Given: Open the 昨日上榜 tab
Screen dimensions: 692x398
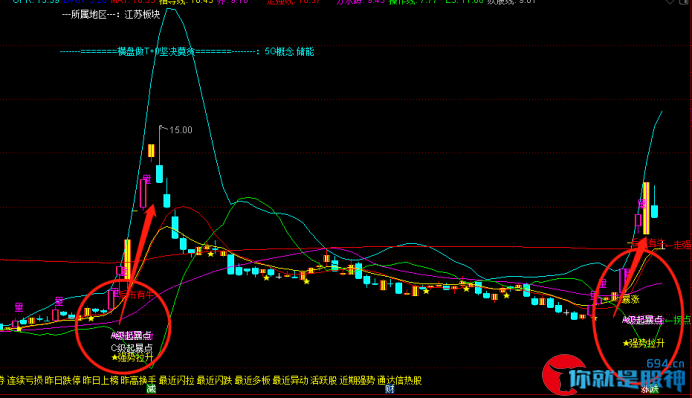Looking at the screenshot, I should point(101,380).
